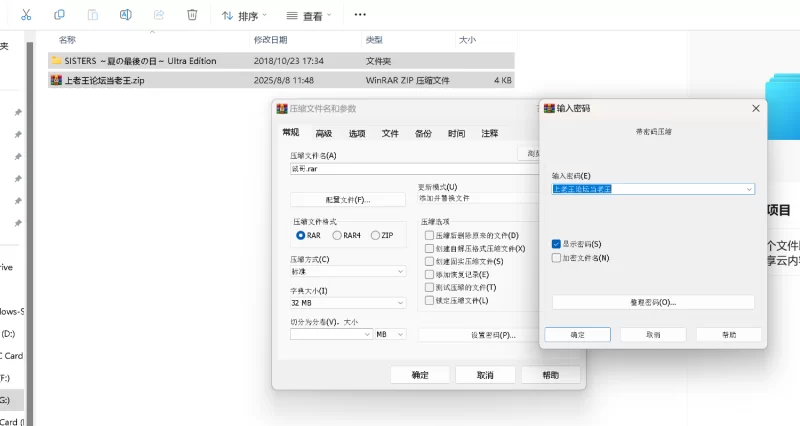Click the 设置密码(P)... button
Viewport: 800px width, 426px height.
[479, 335]
